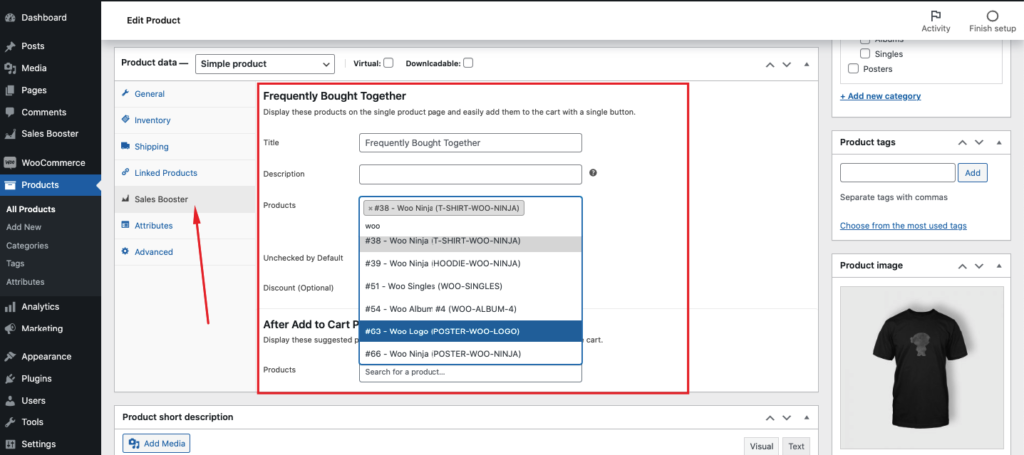Toggle the Virtual checkbox
Screen dimensions: 1024x455
389,63
